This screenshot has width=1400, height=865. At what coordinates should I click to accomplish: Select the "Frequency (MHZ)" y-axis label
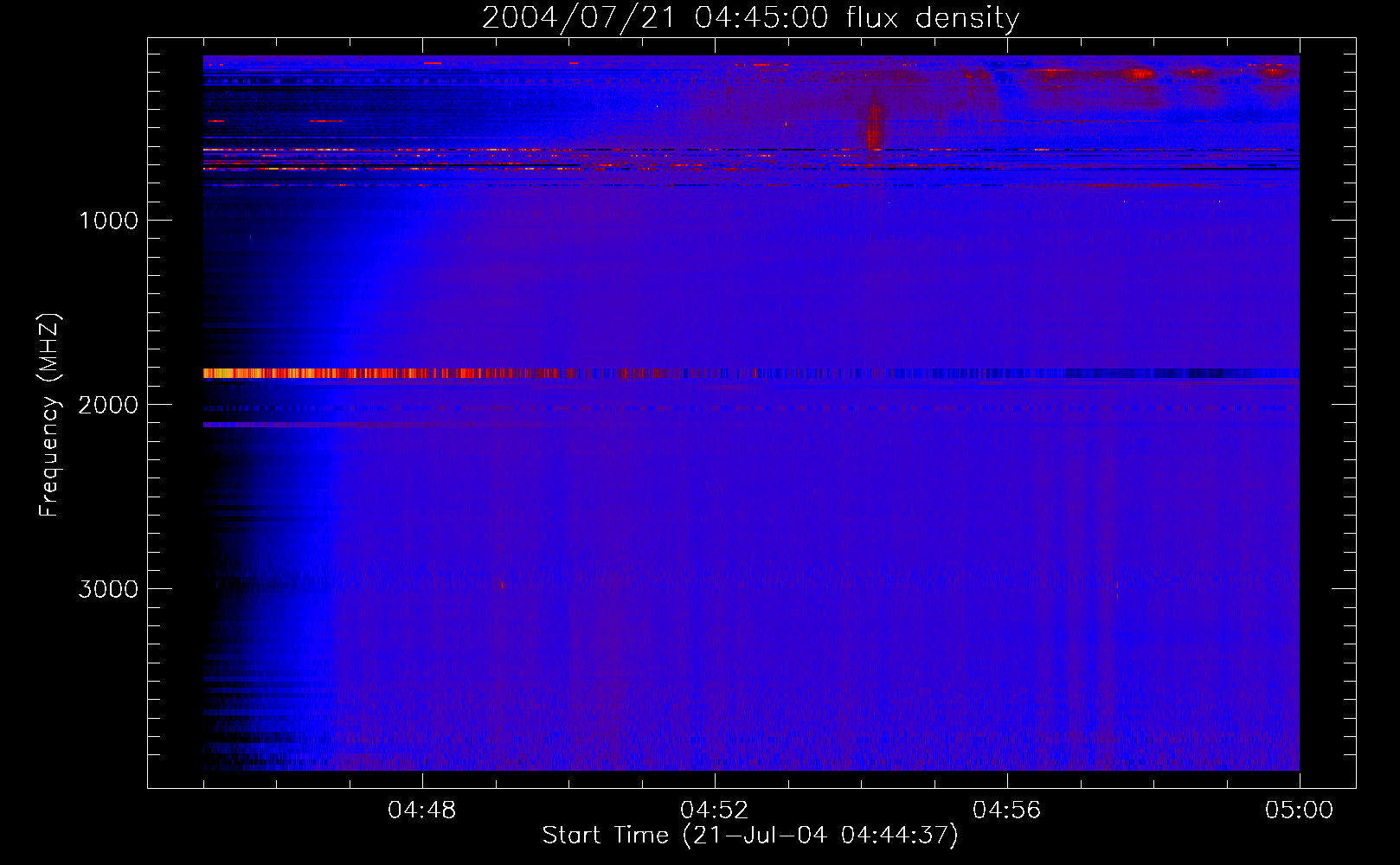[x=50, y=415]
